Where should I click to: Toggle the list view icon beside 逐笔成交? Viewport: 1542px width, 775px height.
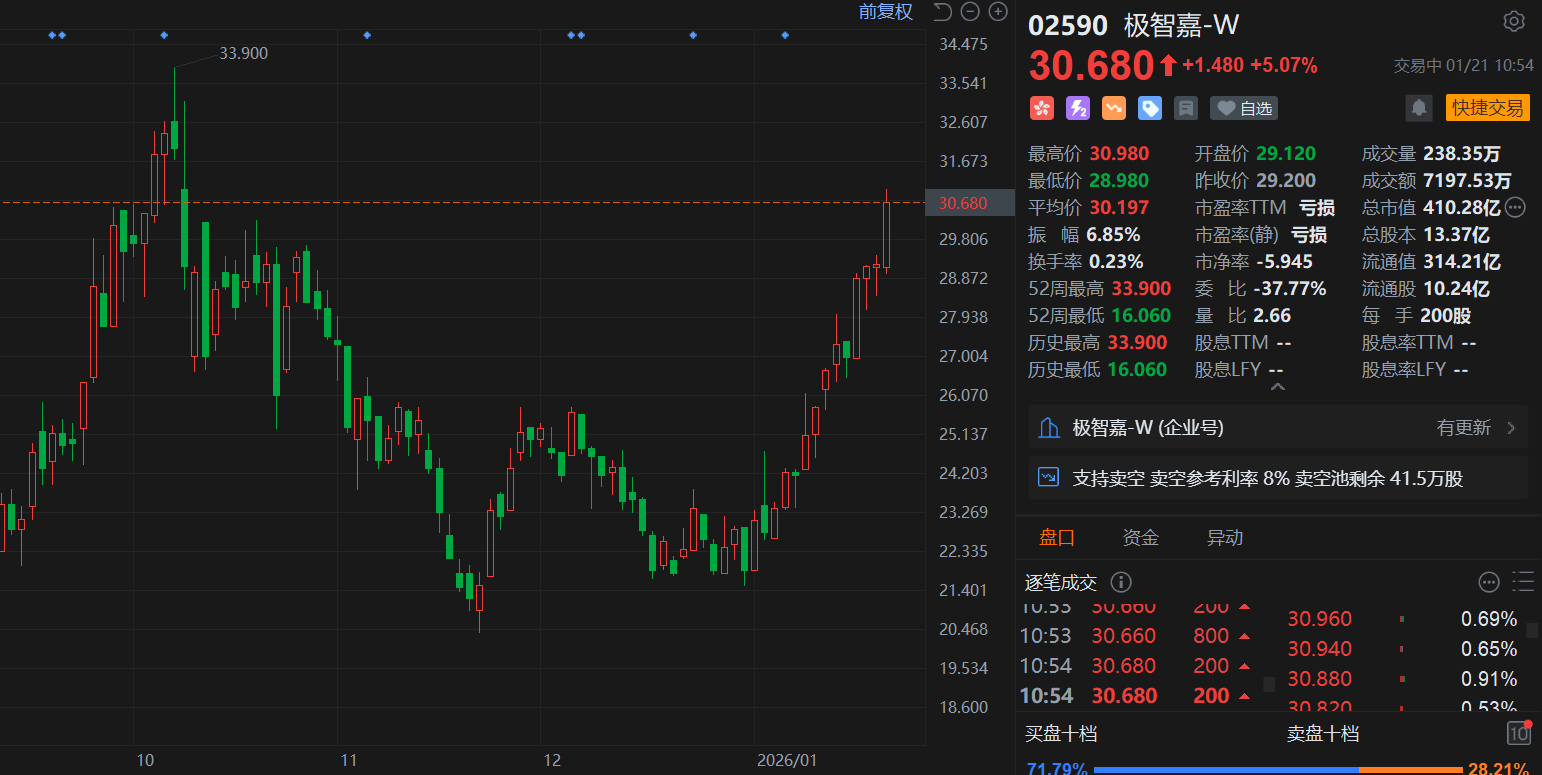tap(1523, 582)
